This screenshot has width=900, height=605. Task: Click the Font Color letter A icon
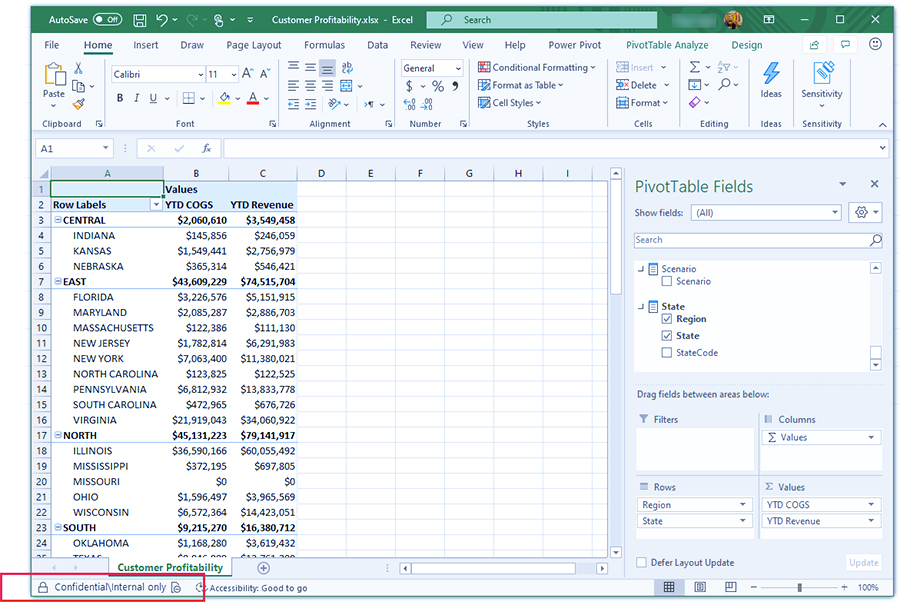point(253,98)
